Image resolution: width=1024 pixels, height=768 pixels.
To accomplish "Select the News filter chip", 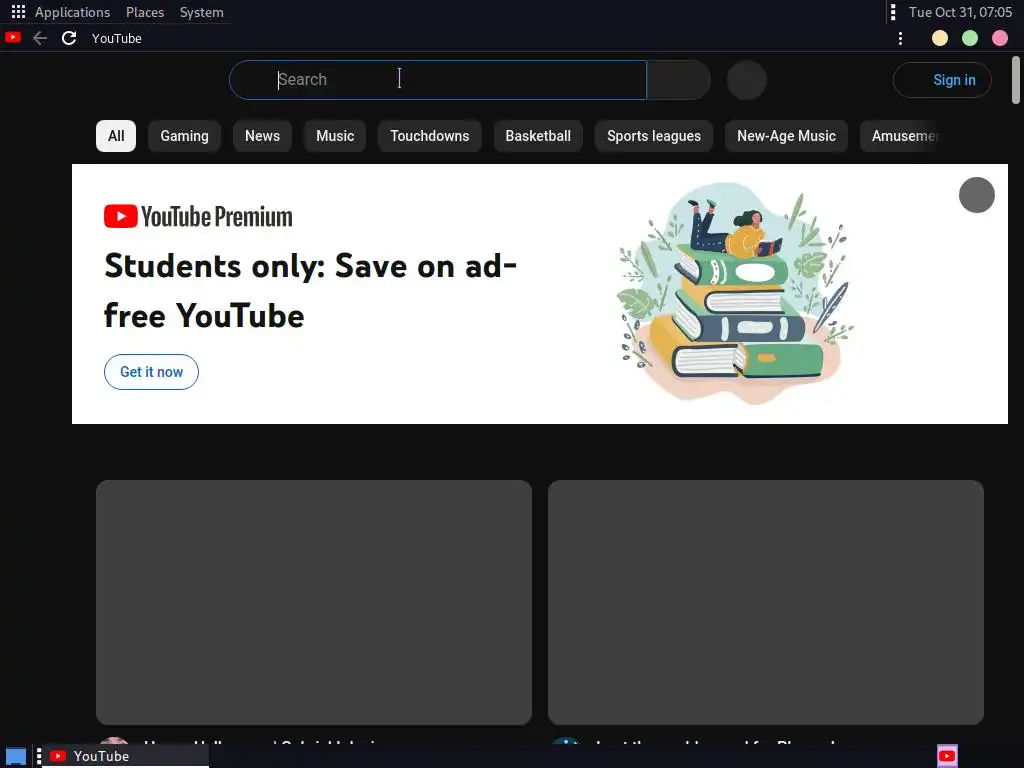I will (262, 136).
